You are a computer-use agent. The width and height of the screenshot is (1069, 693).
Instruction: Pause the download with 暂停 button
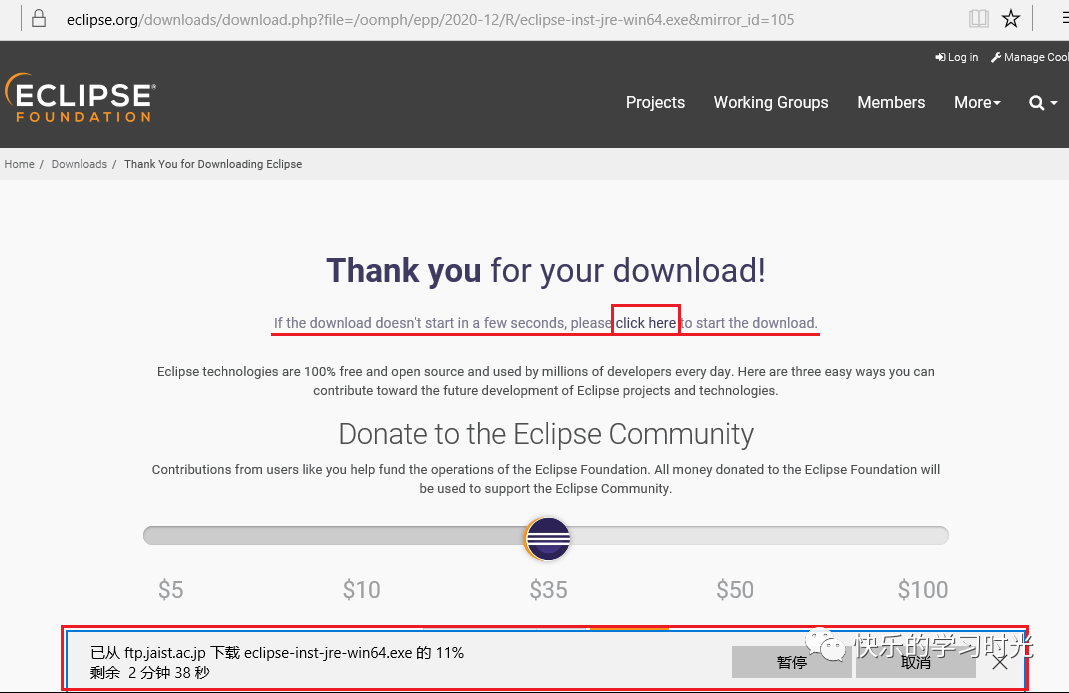click(x=791, y=662)
